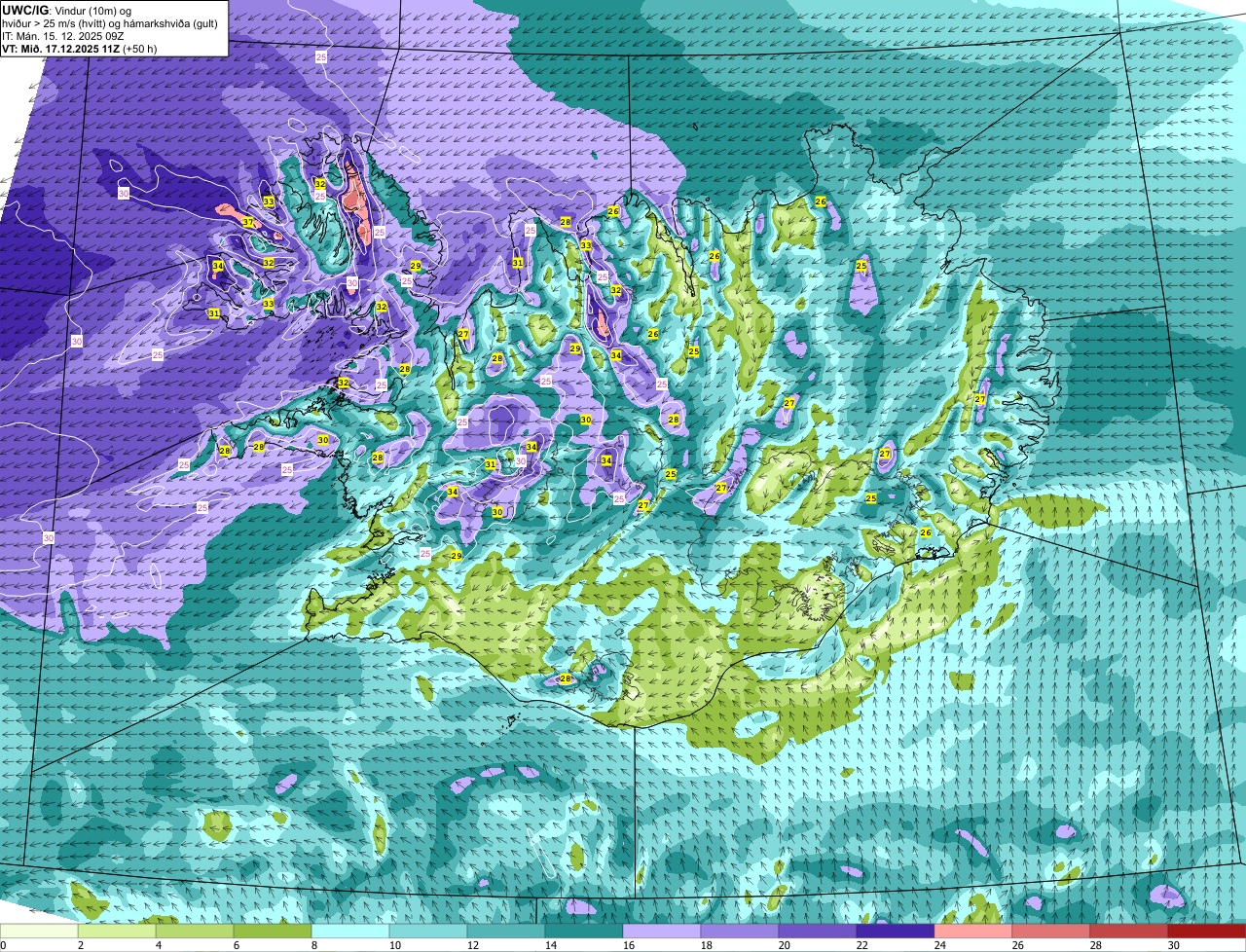The width and height of the screenshot is (1246, 952).
Task: Select the pink legend swatch between 24 and 26
Action: [973, 931]
